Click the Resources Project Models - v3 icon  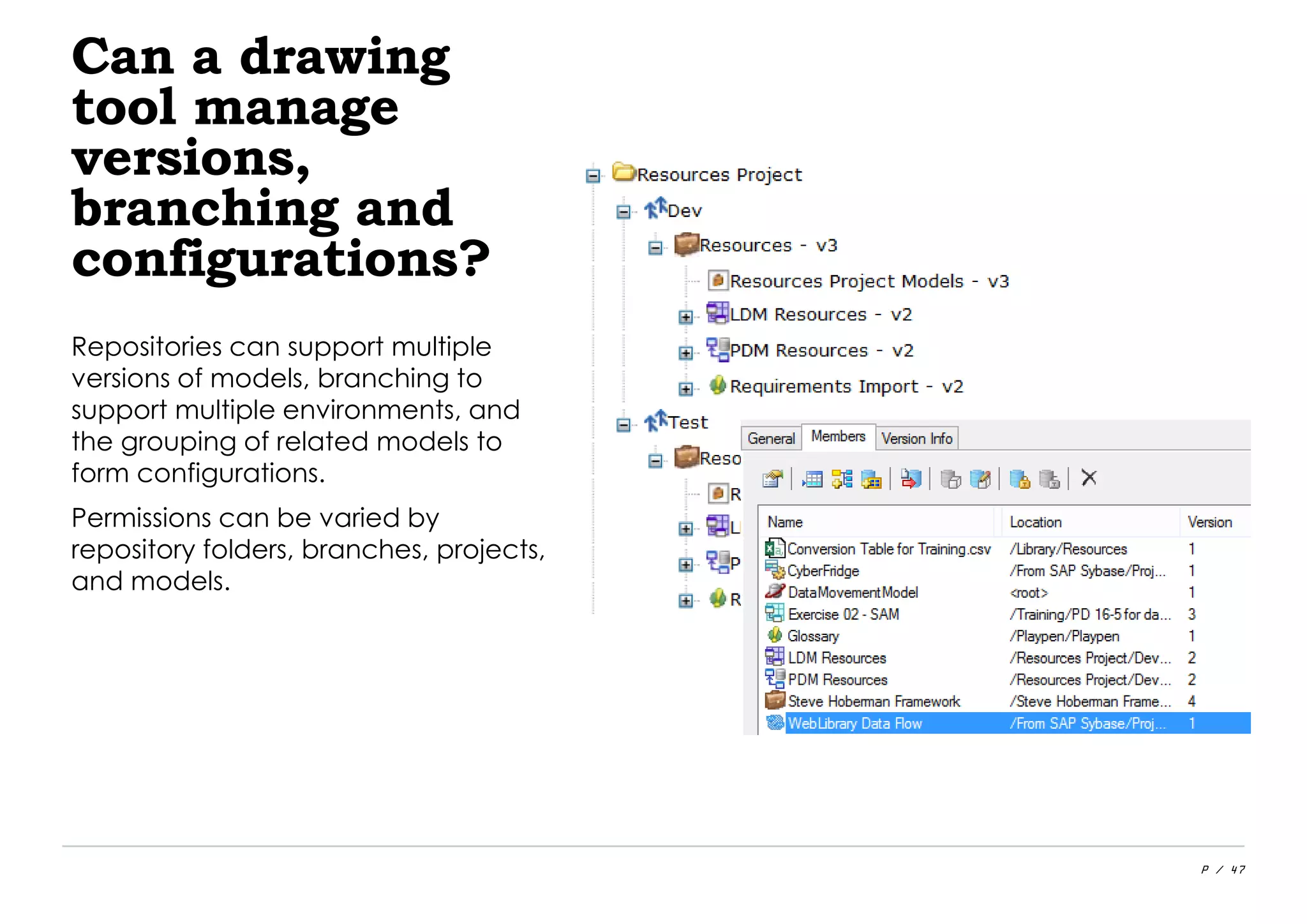718,279
